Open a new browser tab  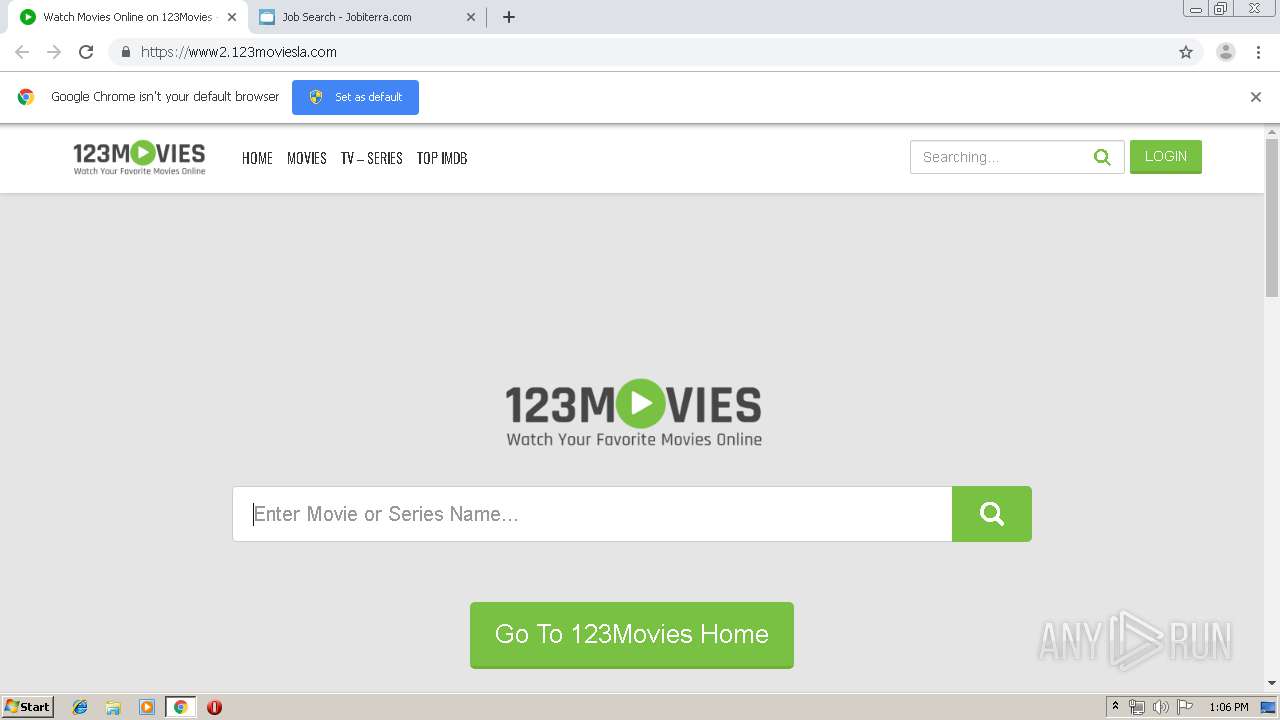coord(508,17)
